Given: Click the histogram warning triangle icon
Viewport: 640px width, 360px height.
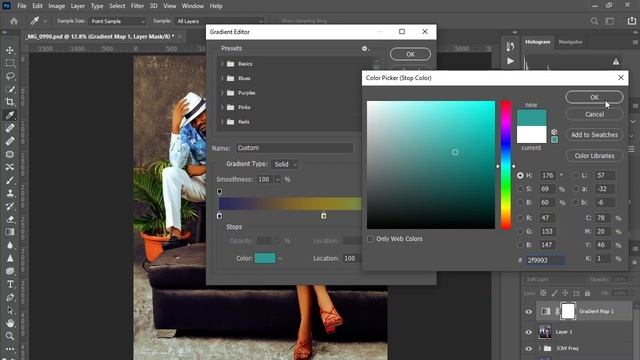Looking at the screenshot, I should 616,62.
